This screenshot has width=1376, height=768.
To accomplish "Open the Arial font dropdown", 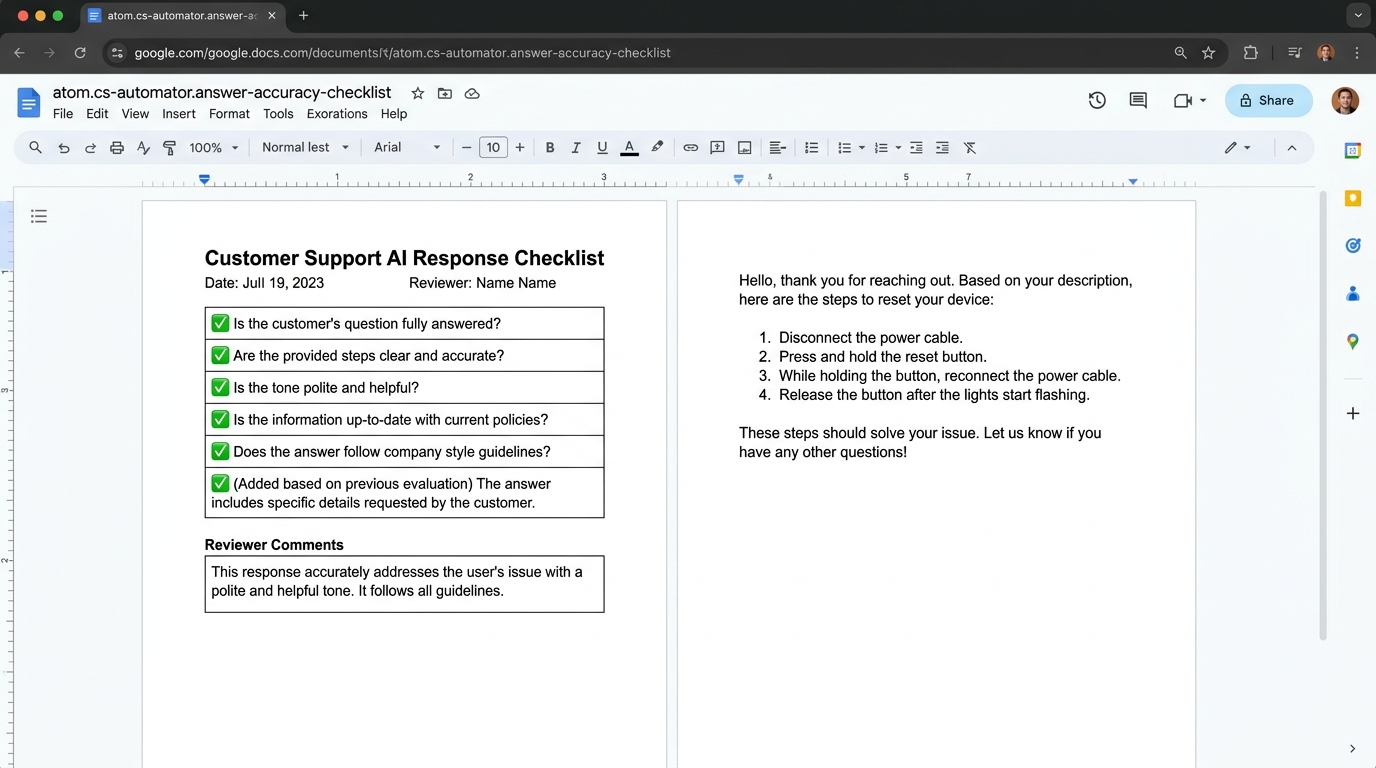I will 407,148.
